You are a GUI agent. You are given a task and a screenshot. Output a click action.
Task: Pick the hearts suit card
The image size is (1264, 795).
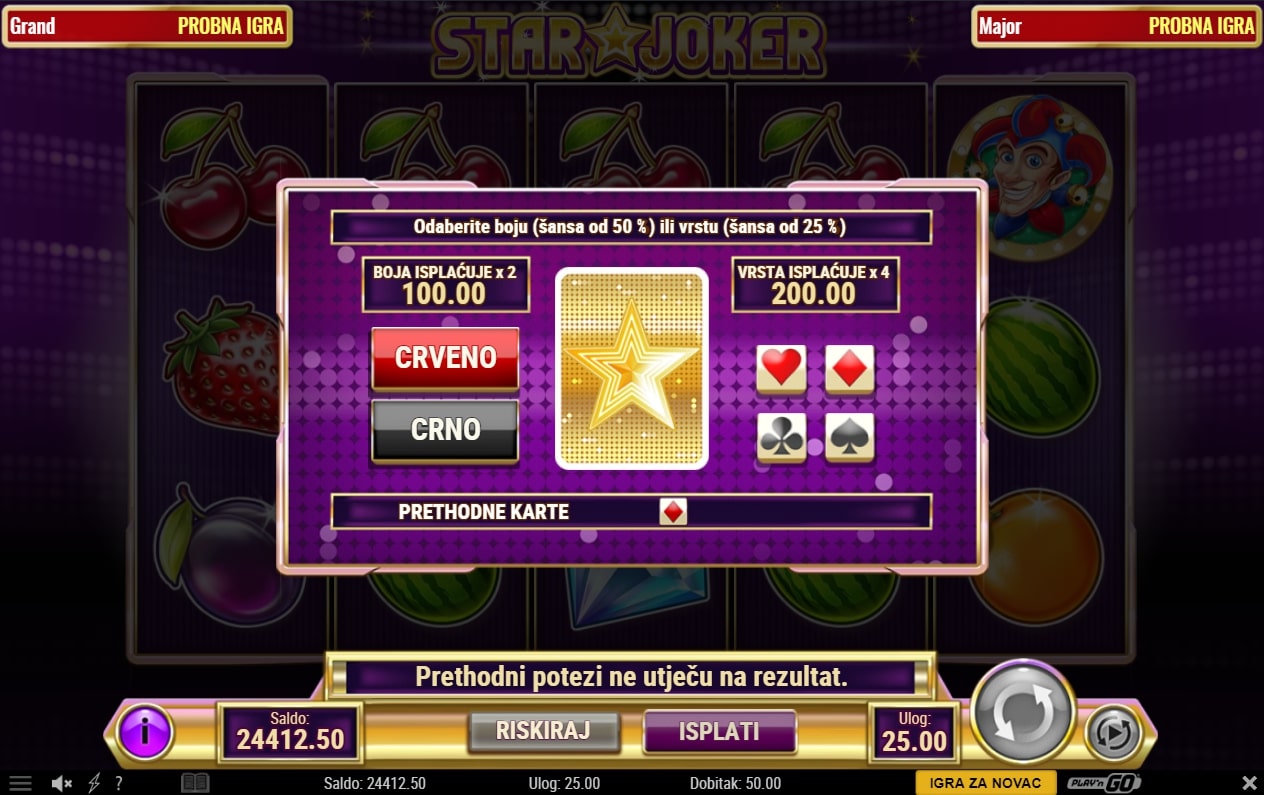[781, 369]
